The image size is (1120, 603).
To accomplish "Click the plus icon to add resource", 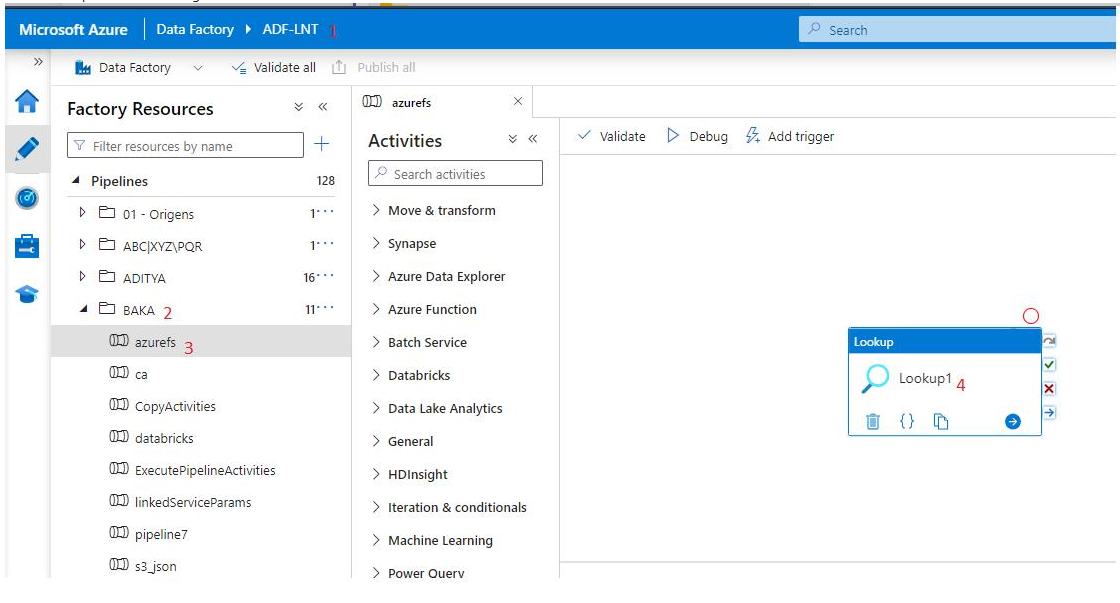I will pyautogui.click(x=321, y=144).
